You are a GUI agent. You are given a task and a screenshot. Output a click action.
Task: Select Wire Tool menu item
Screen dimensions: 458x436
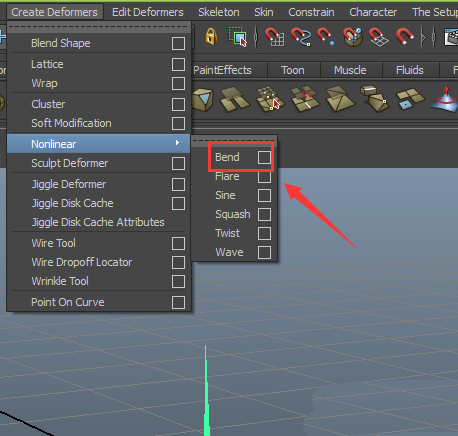pyautogui.click(x=53, y=243)
